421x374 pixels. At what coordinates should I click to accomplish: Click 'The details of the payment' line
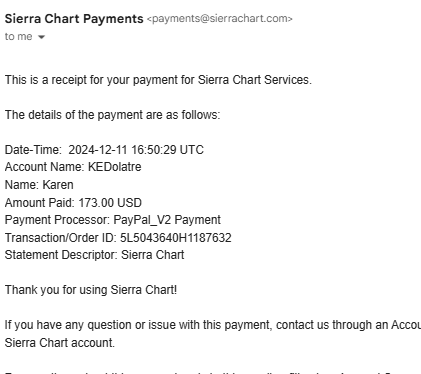pos(113,115)
